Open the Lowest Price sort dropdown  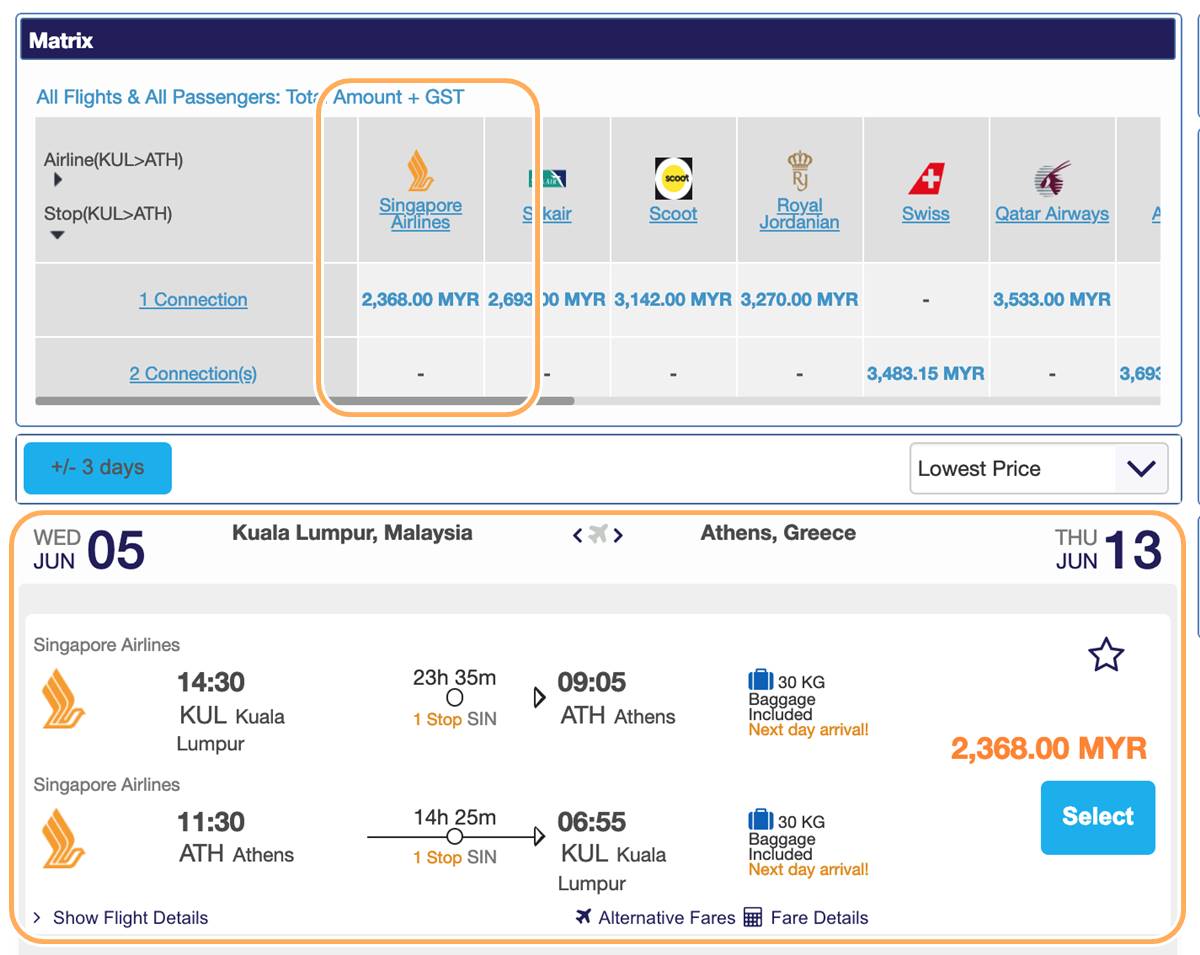[x=1039, y=468]
